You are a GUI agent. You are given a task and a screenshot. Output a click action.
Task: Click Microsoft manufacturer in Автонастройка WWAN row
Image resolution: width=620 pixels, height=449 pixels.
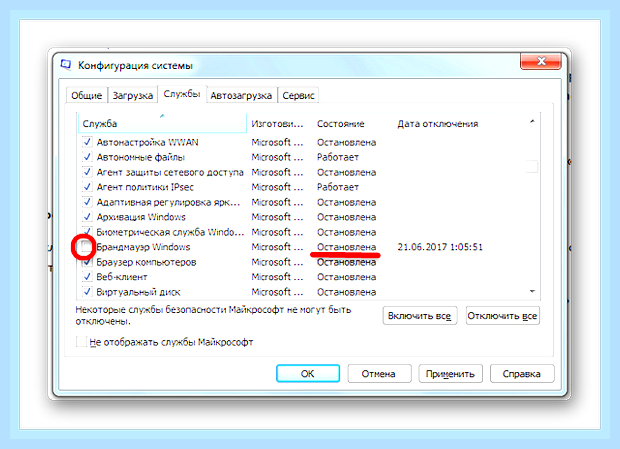pyautogui.click(x=277, y=142)
